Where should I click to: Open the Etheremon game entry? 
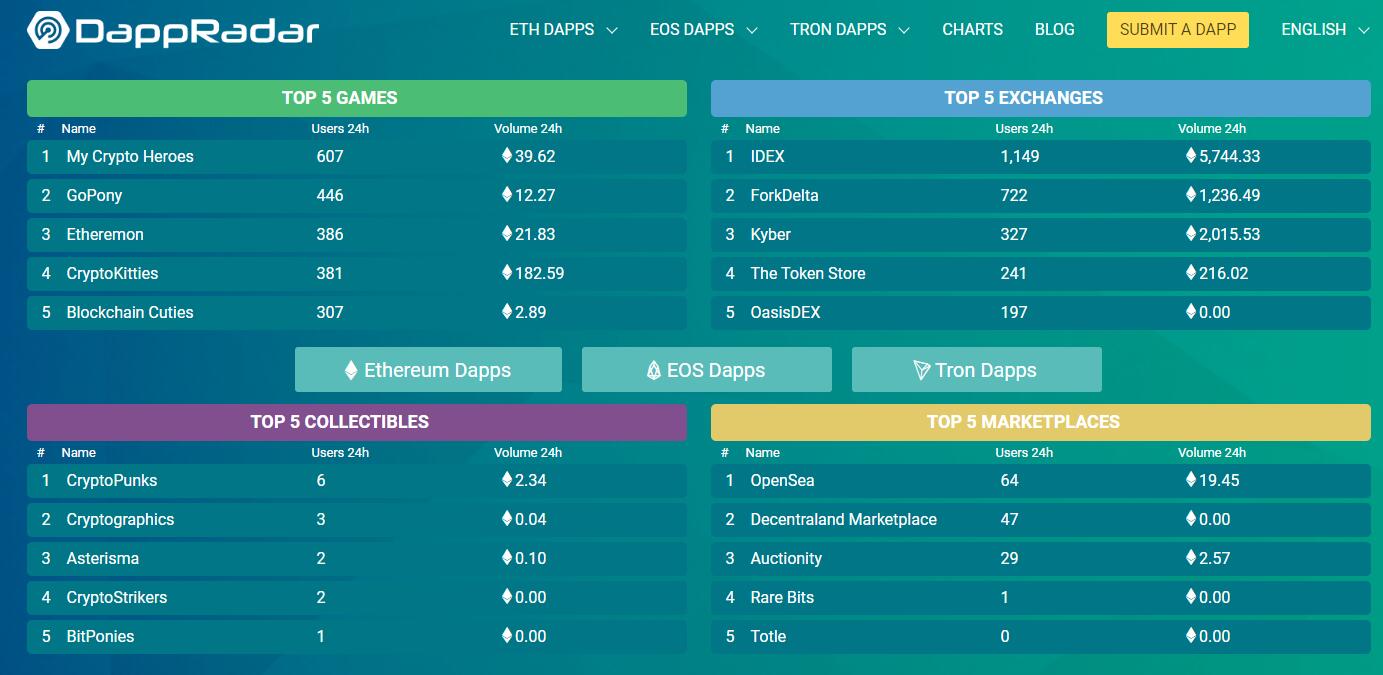tap(357, 235)
